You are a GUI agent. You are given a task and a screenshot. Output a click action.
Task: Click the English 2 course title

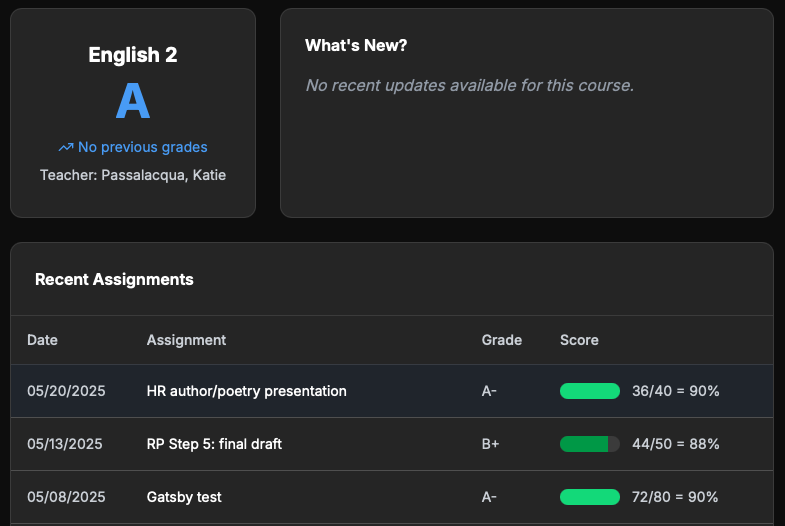pos(133,56)
